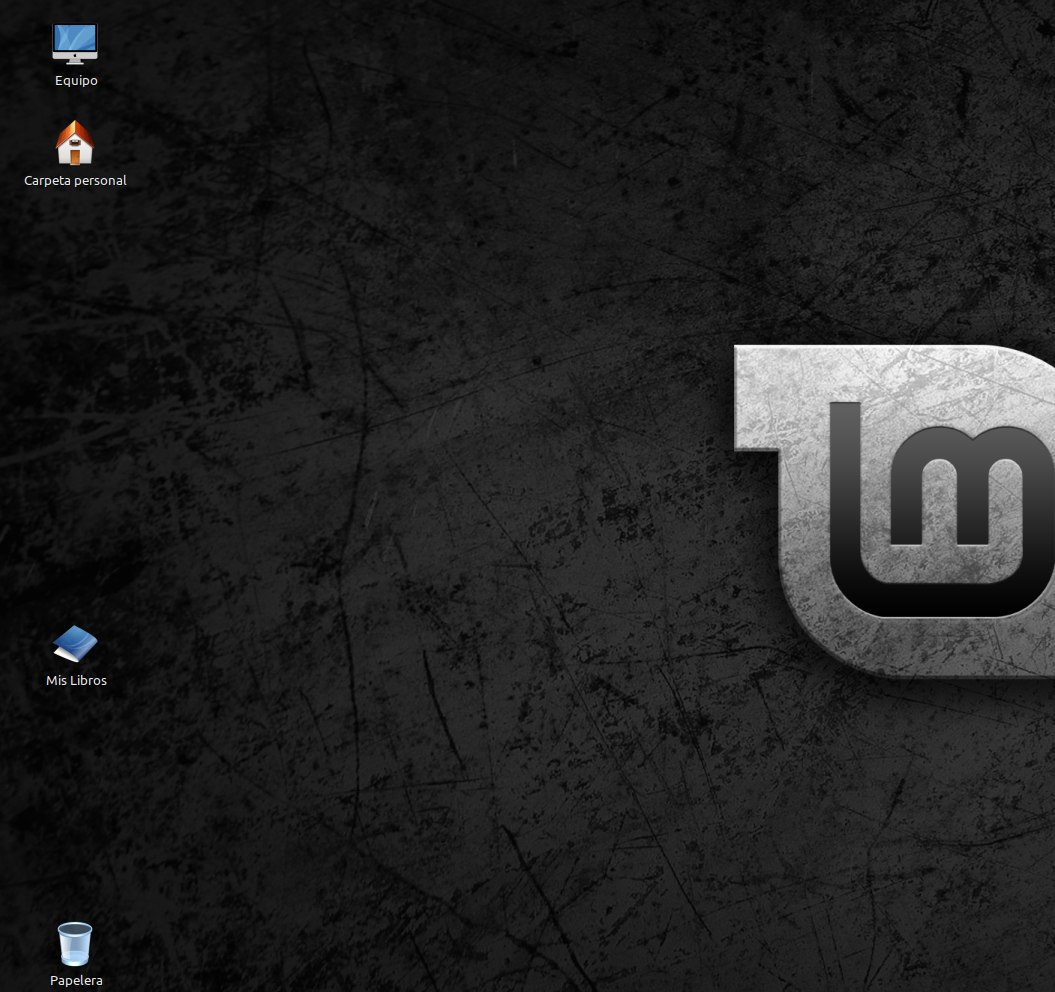Select the Papelera trash bin icon
1055x992 pixels.
tap(75, 944)
